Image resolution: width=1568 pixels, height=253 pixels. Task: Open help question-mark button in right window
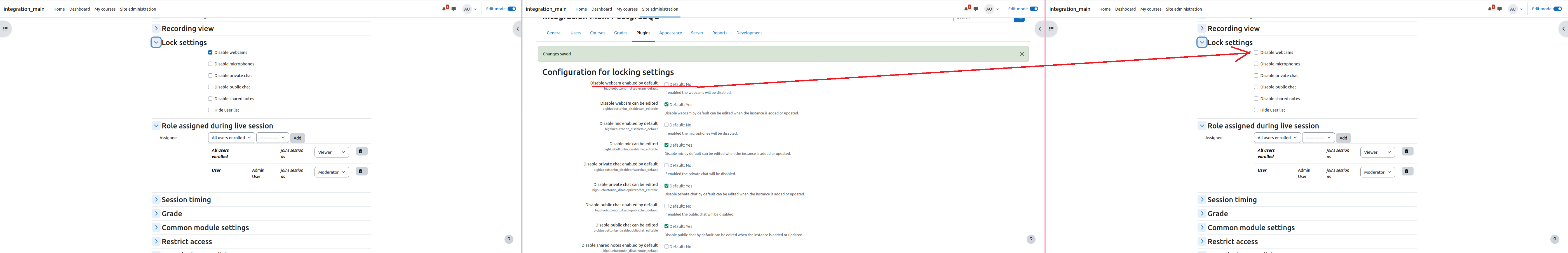pos(1555,239)
